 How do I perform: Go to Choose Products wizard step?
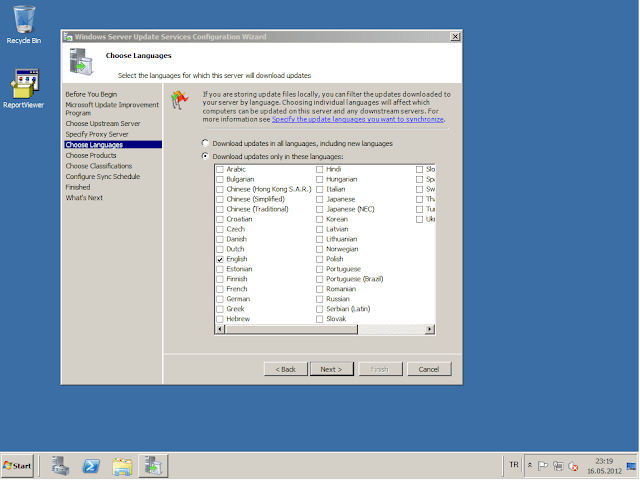[x=91, y=155]
